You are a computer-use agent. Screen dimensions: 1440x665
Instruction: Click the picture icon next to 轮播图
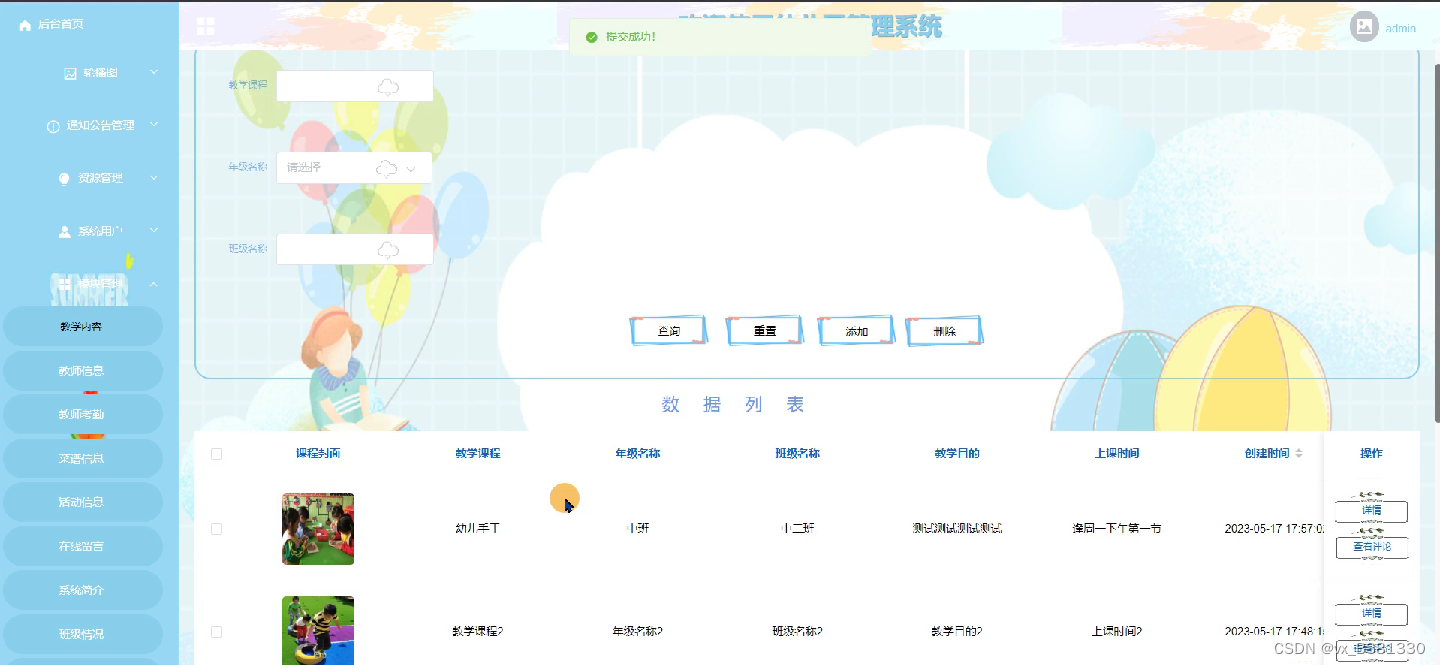(x=70, y=73)
